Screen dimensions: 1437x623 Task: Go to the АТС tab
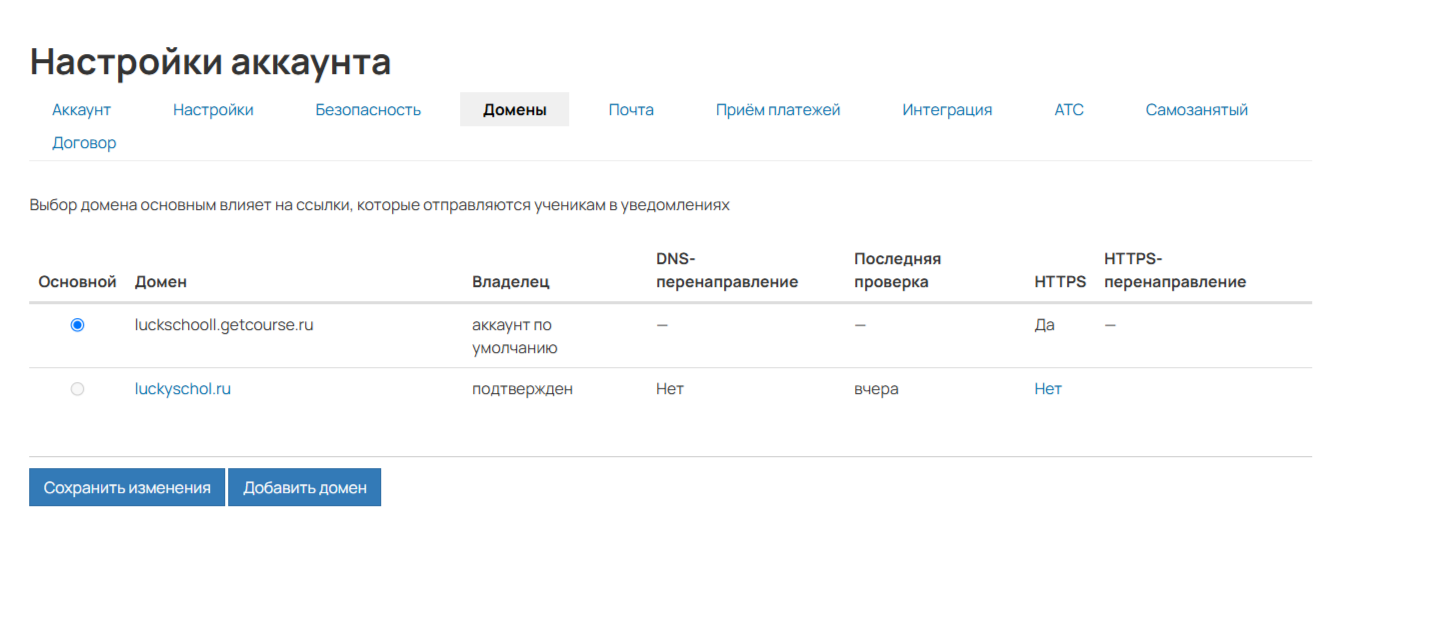[x=1068, y=110]
